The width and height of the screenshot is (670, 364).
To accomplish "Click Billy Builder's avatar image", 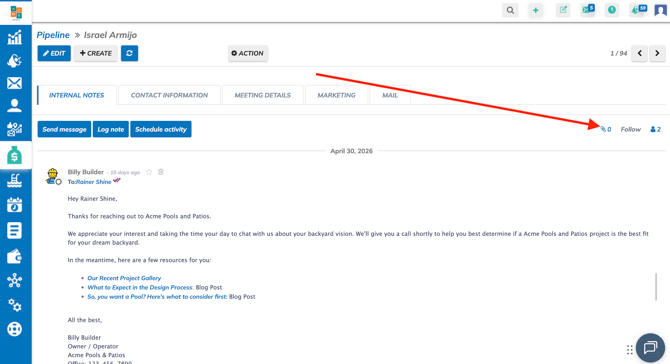I will coord(53,176).
